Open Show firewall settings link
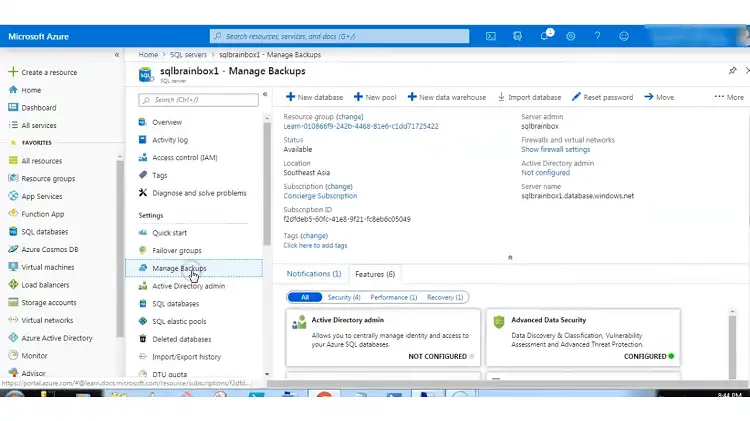Screen dimensions: 750x421 point(555,149)
